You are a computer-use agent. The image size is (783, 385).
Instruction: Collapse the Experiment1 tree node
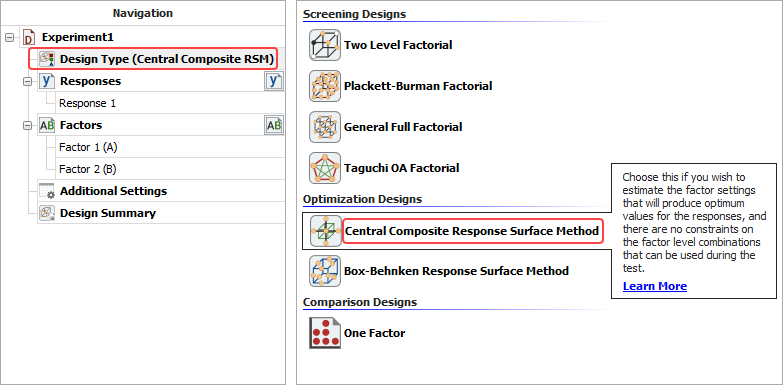click(9, 37)
